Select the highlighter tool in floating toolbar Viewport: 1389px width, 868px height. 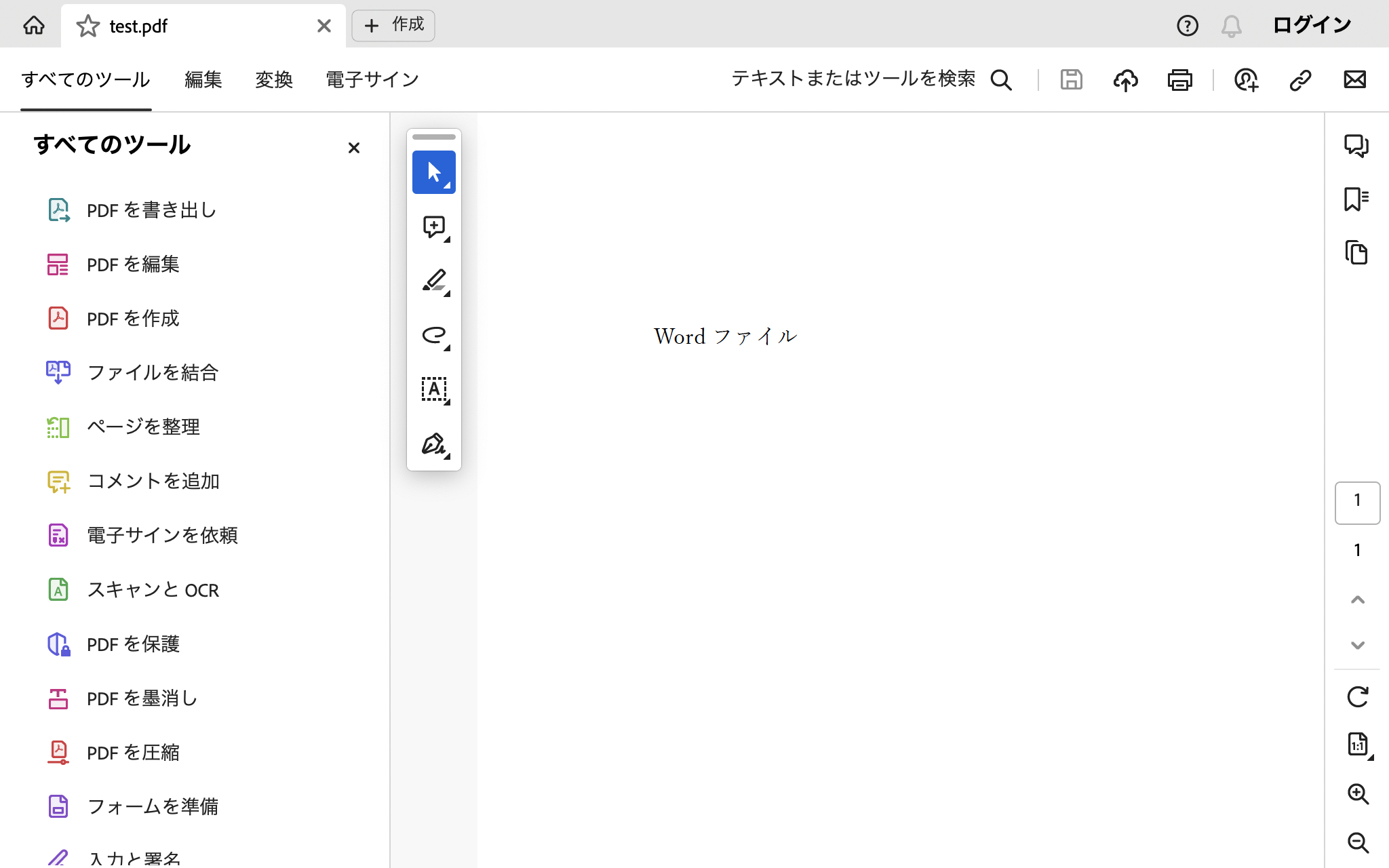click(x=434, y=281)
